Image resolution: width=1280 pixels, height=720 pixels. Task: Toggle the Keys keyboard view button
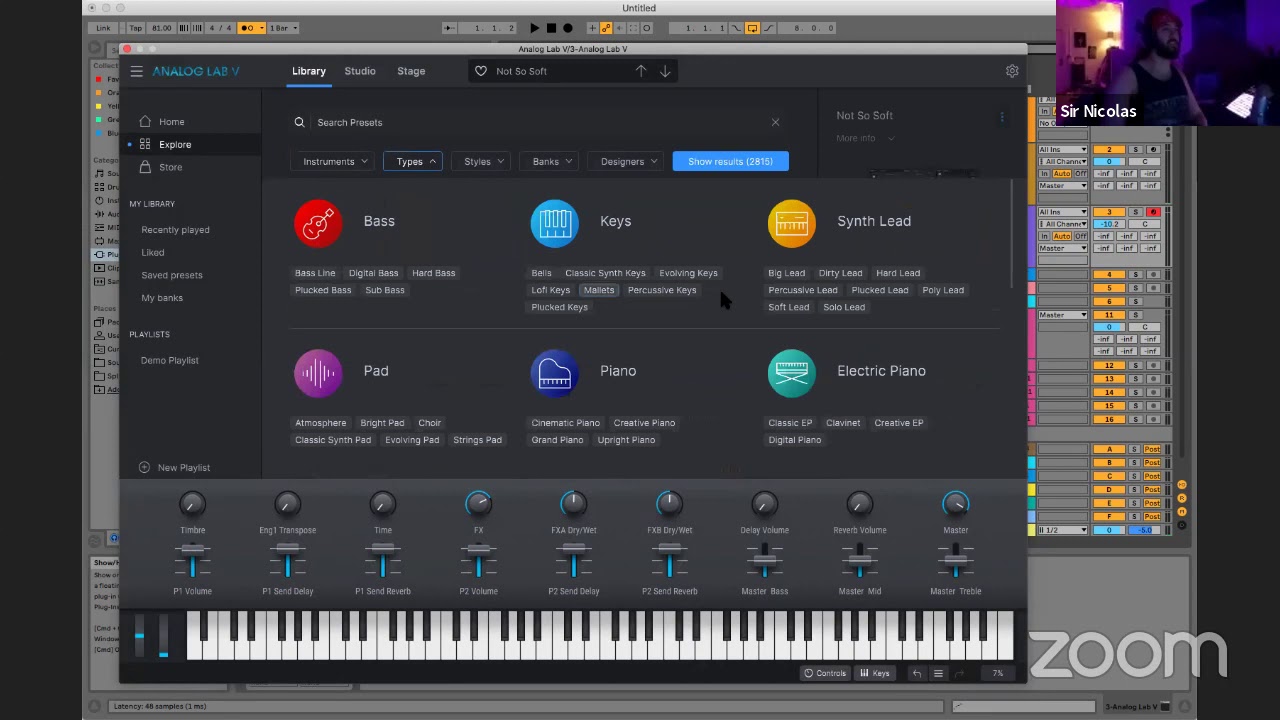(875, 673)
